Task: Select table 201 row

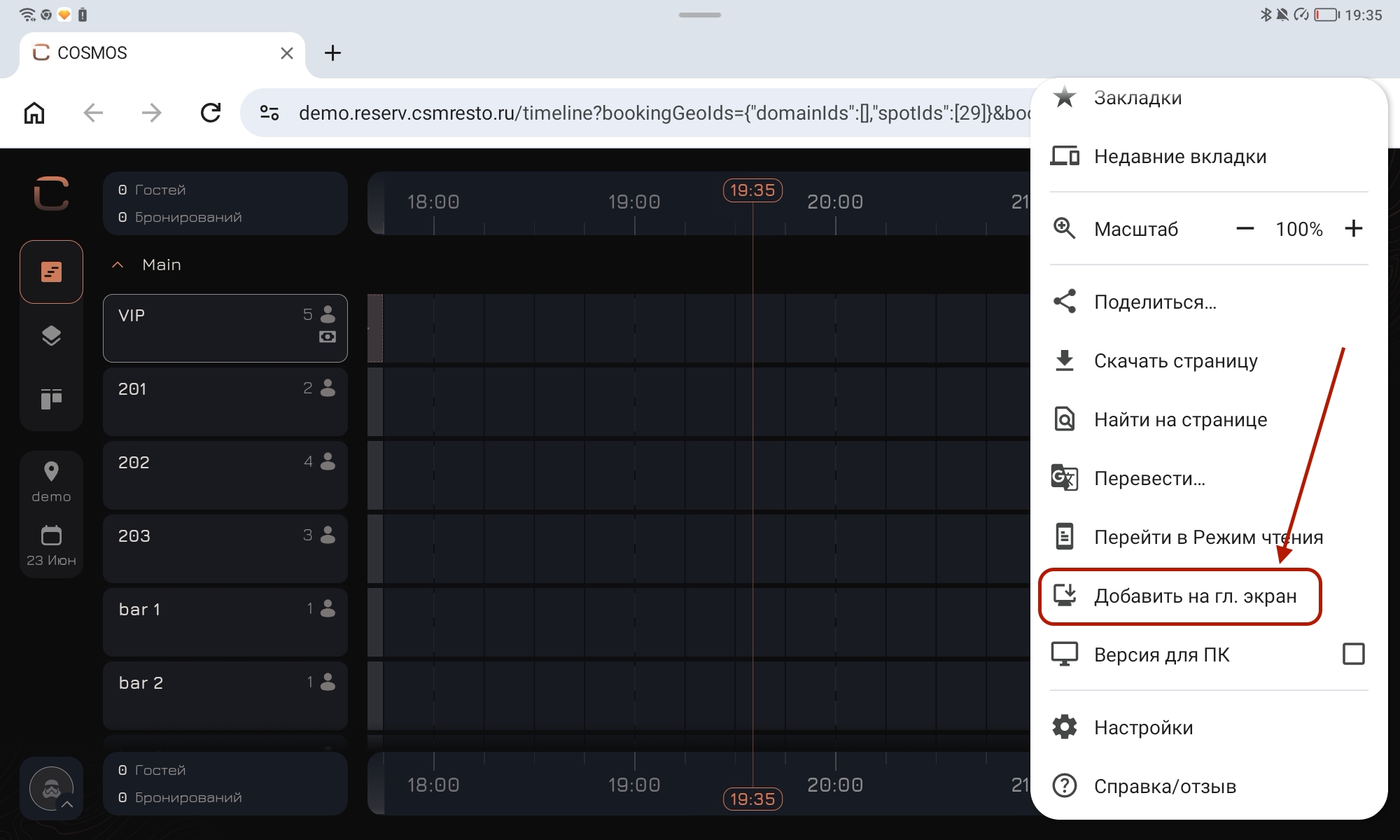Action: click(225, 402)
